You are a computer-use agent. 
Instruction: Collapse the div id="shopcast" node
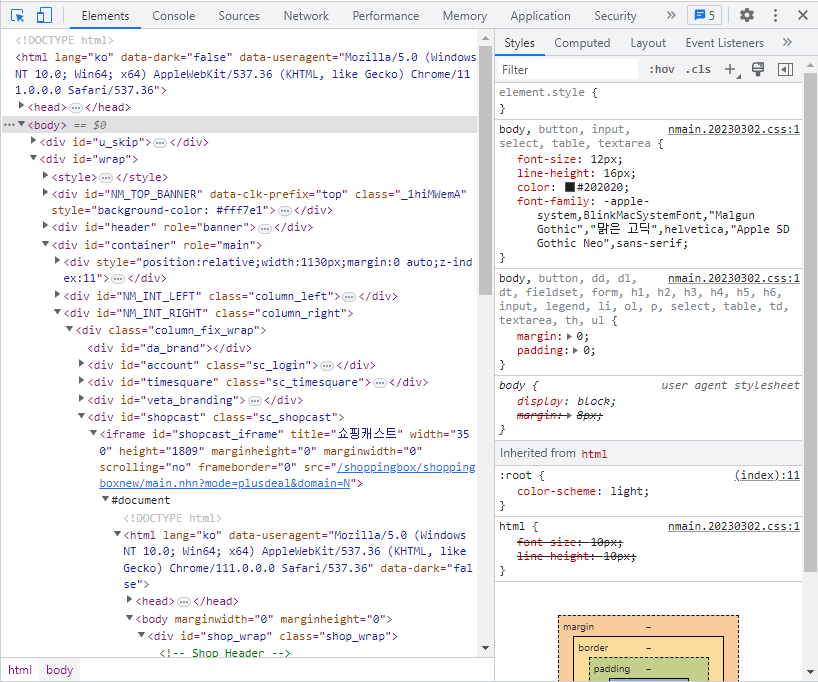click(81, 415)
